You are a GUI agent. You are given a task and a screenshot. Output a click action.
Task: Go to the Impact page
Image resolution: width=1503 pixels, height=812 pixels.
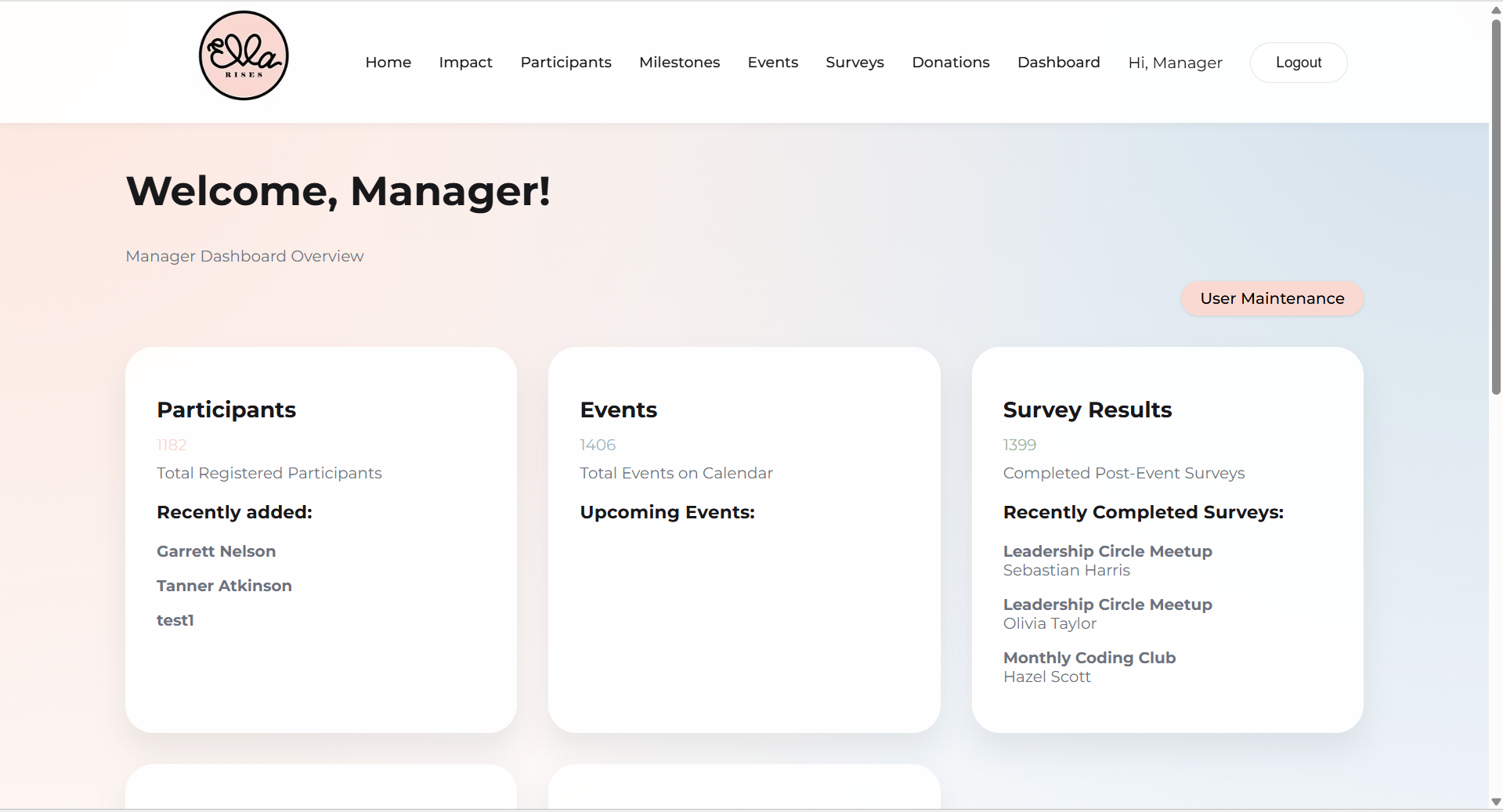click(x=465, y=62)
